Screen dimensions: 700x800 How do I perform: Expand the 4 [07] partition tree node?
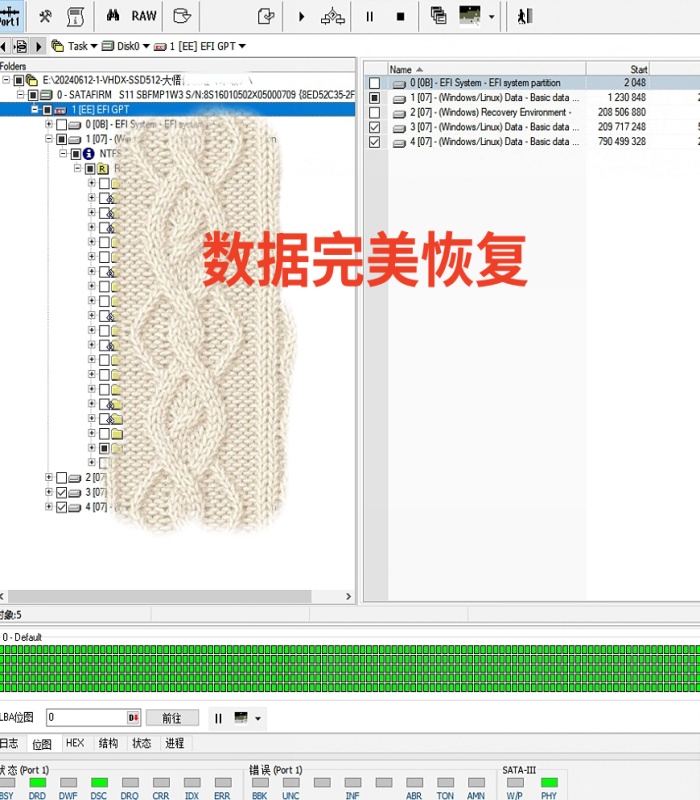[x=49, y=507]
